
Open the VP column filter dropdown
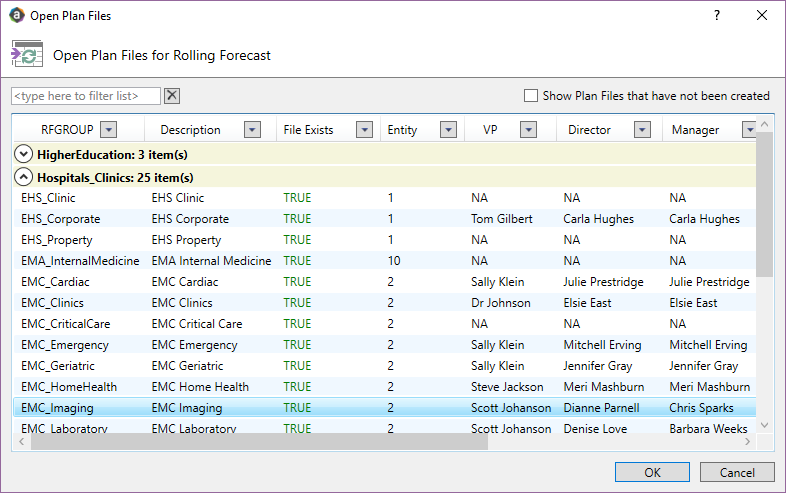[528, 130]
